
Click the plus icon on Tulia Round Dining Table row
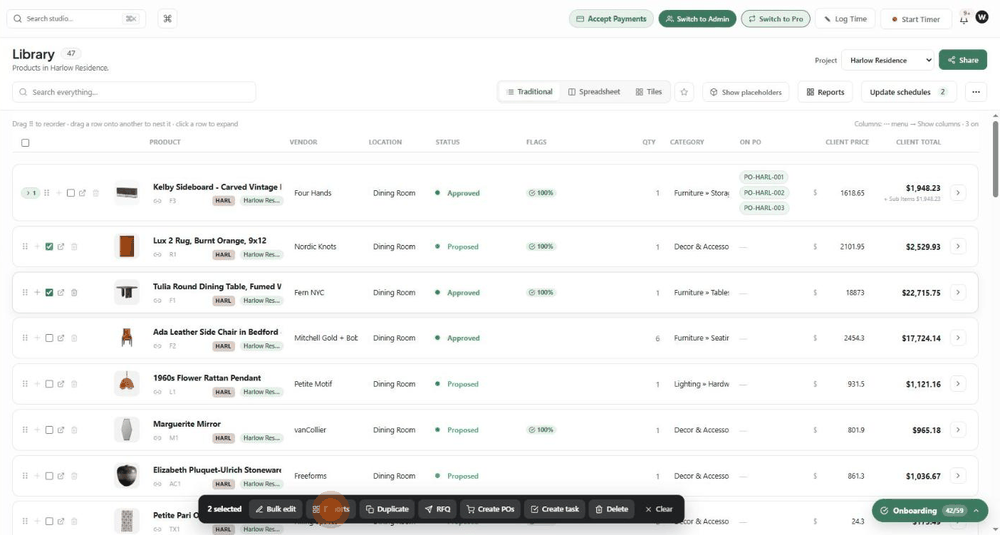[x=37, y=293]
